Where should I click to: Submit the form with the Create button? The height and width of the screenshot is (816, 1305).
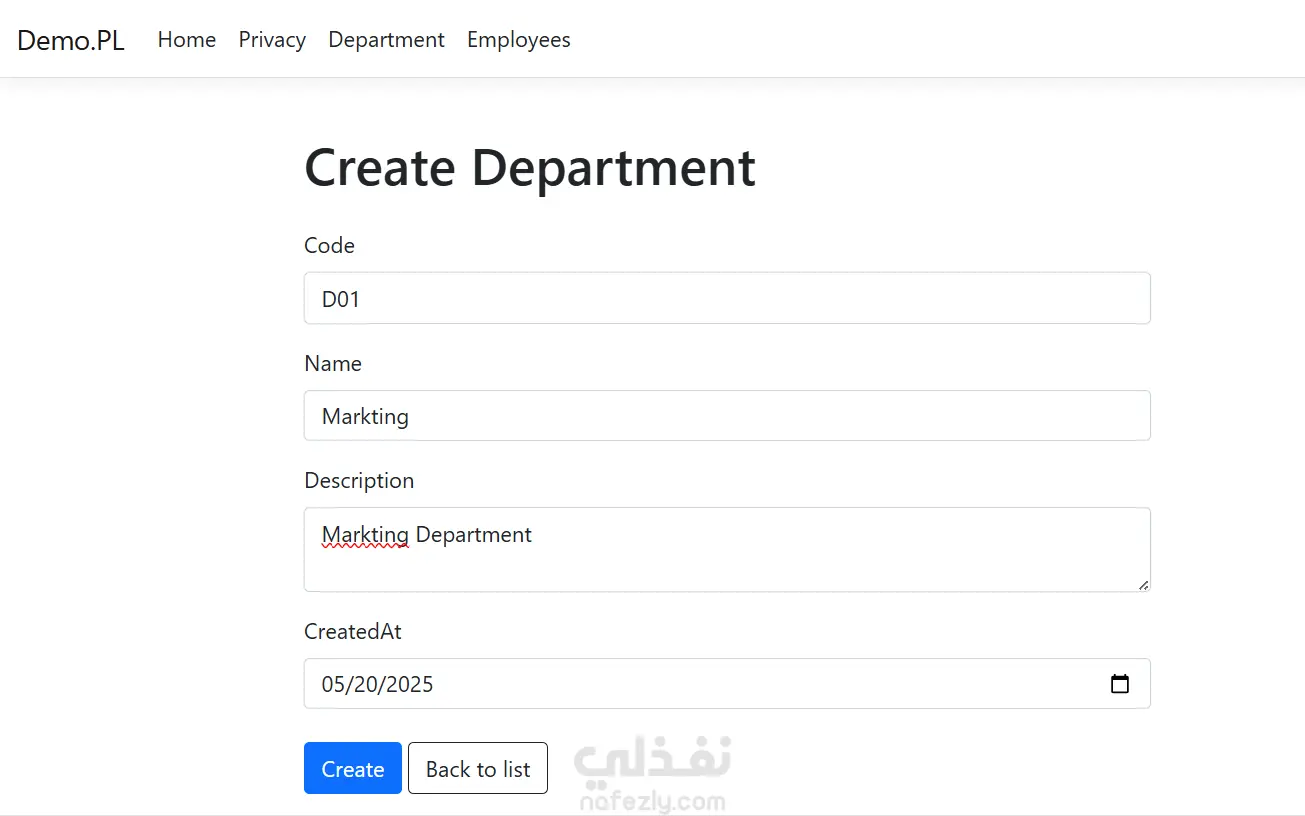coord(353,768)
